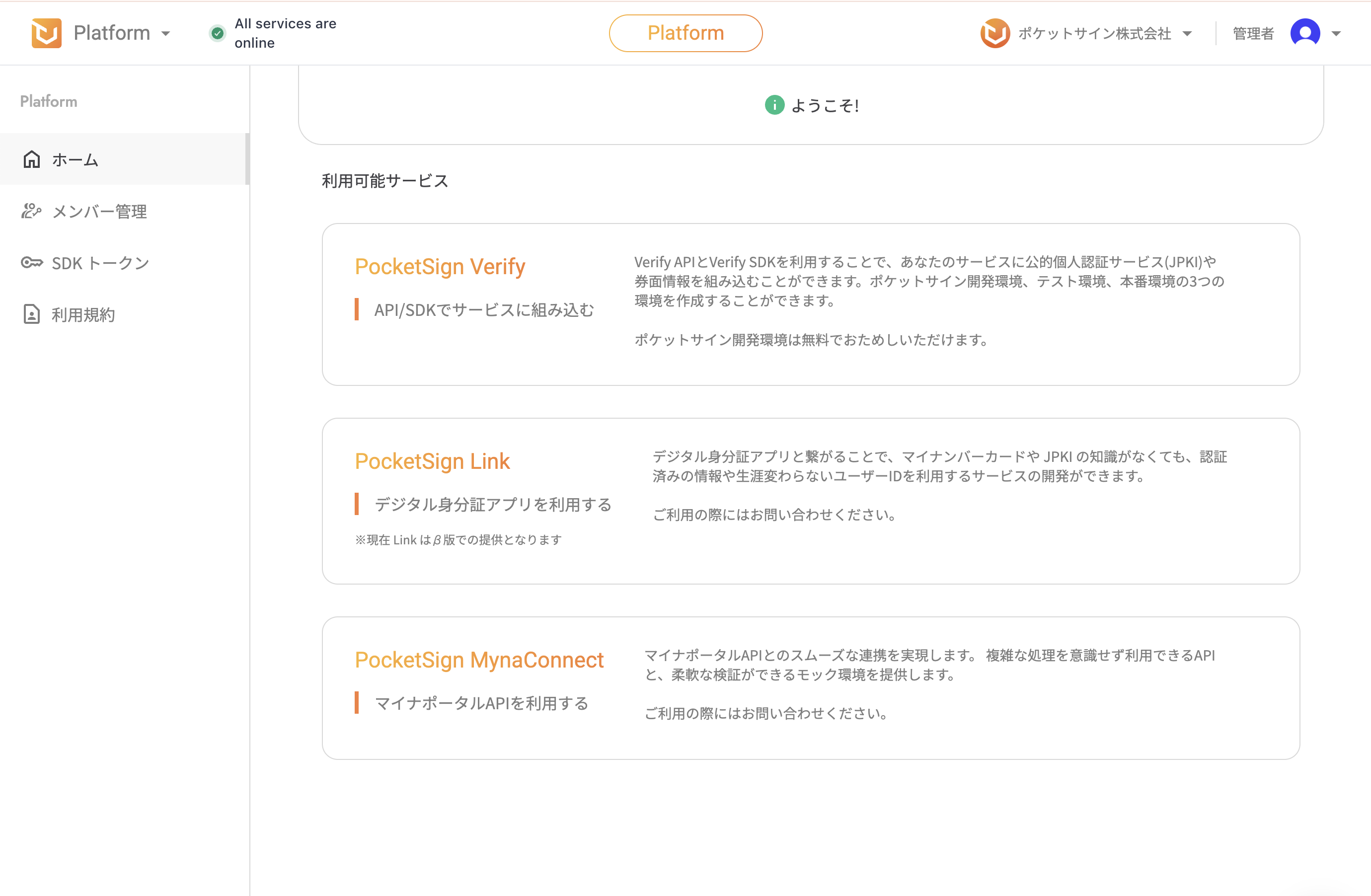The width and height of the screenshot is (1371, 896).
Task: Click 'デジタル身分証アプリを利用する' subtitle
Action: point(493,505)
